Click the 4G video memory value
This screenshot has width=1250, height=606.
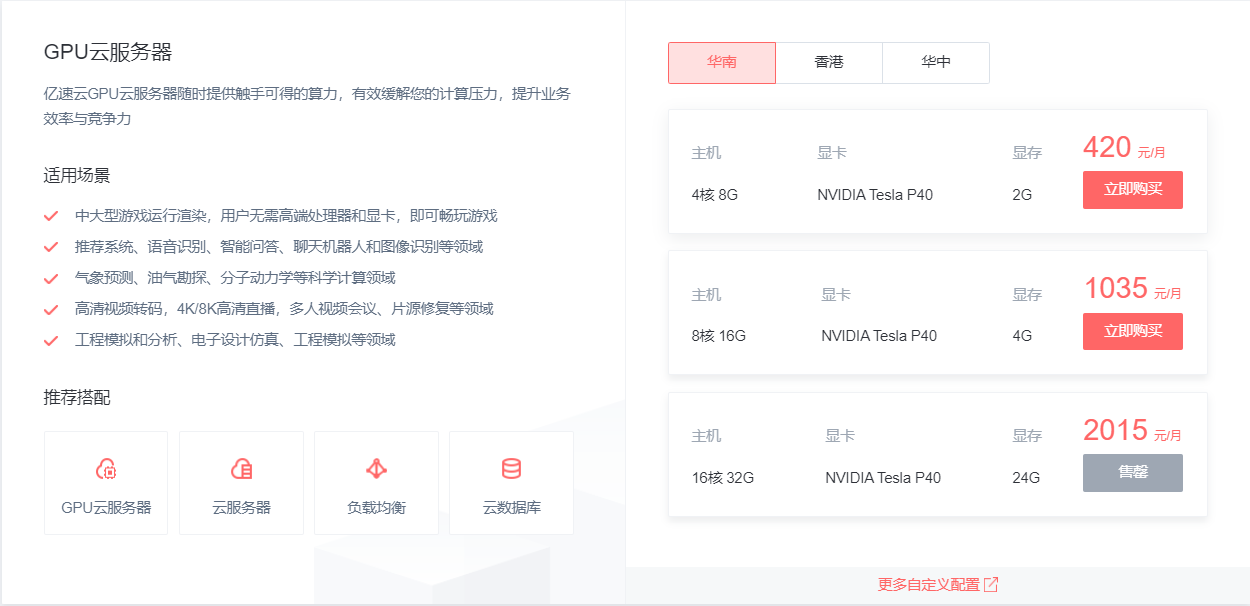click(x=1022, y=335)
